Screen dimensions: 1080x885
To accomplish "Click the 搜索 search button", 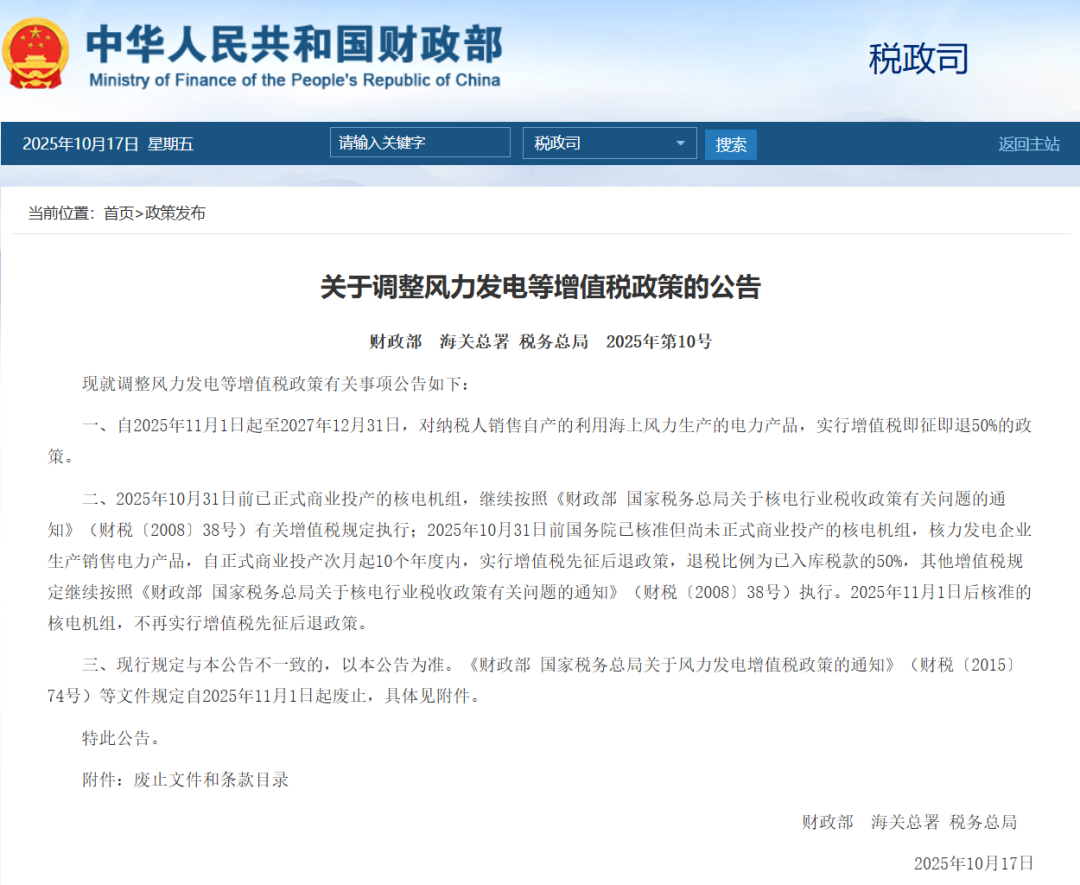I will click(730, 145).
